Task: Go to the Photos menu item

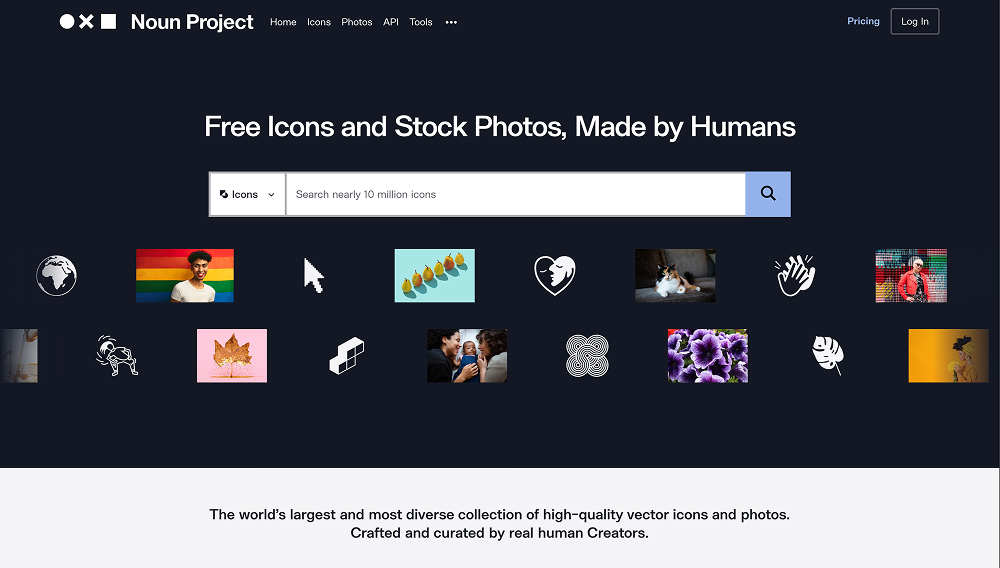Action: tap(357, 22)
